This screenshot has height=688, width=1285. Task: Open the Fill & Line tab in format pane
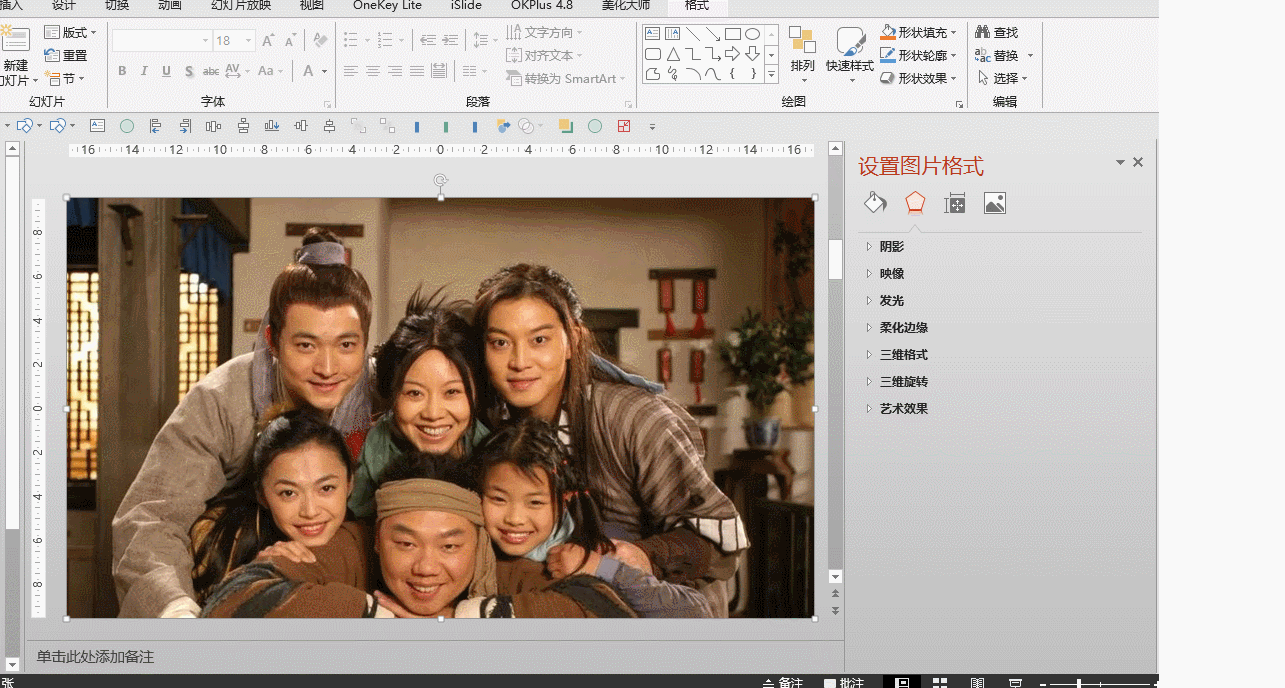pos(875,203)
